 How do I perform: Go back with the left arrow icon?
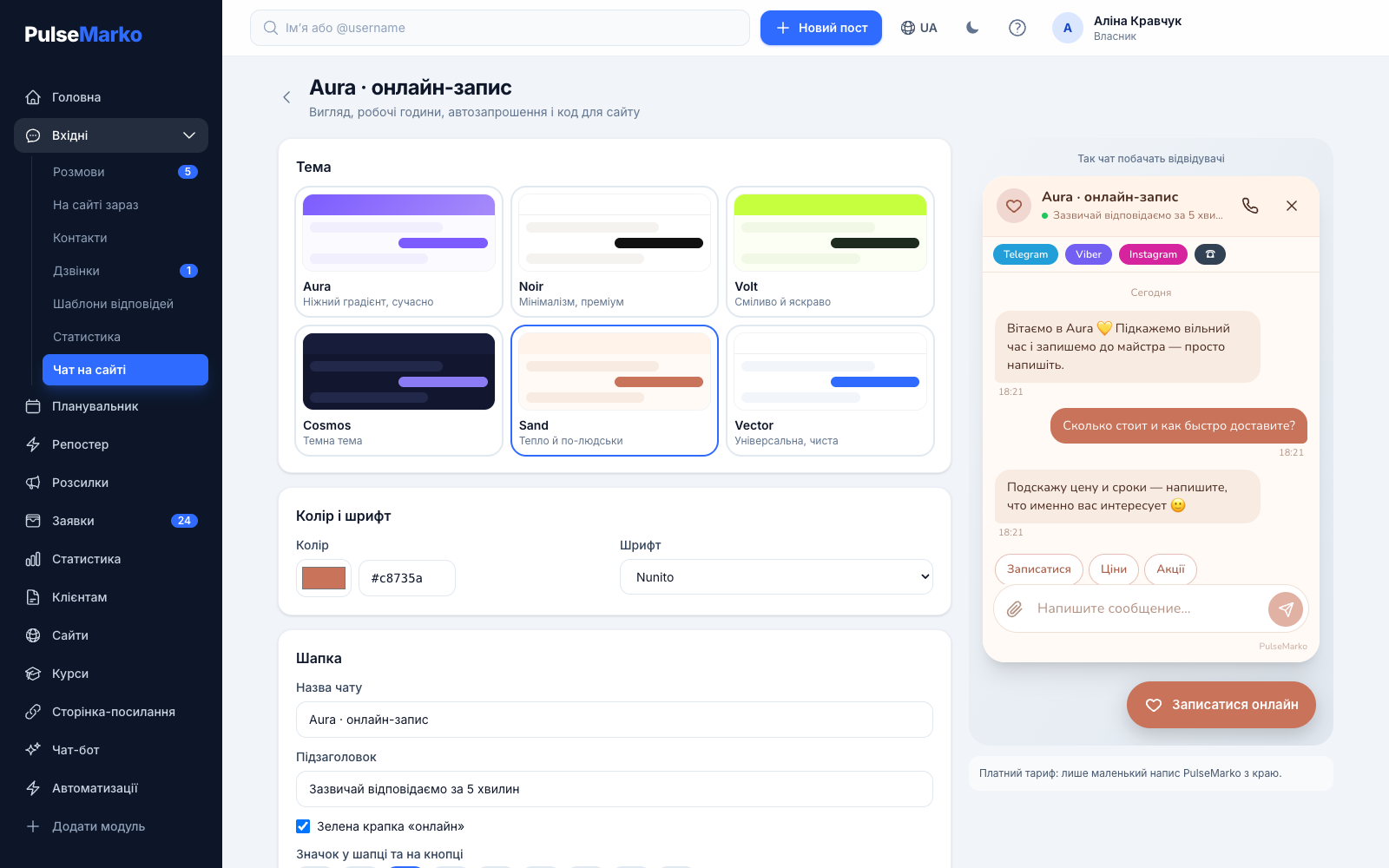[286, 97]
